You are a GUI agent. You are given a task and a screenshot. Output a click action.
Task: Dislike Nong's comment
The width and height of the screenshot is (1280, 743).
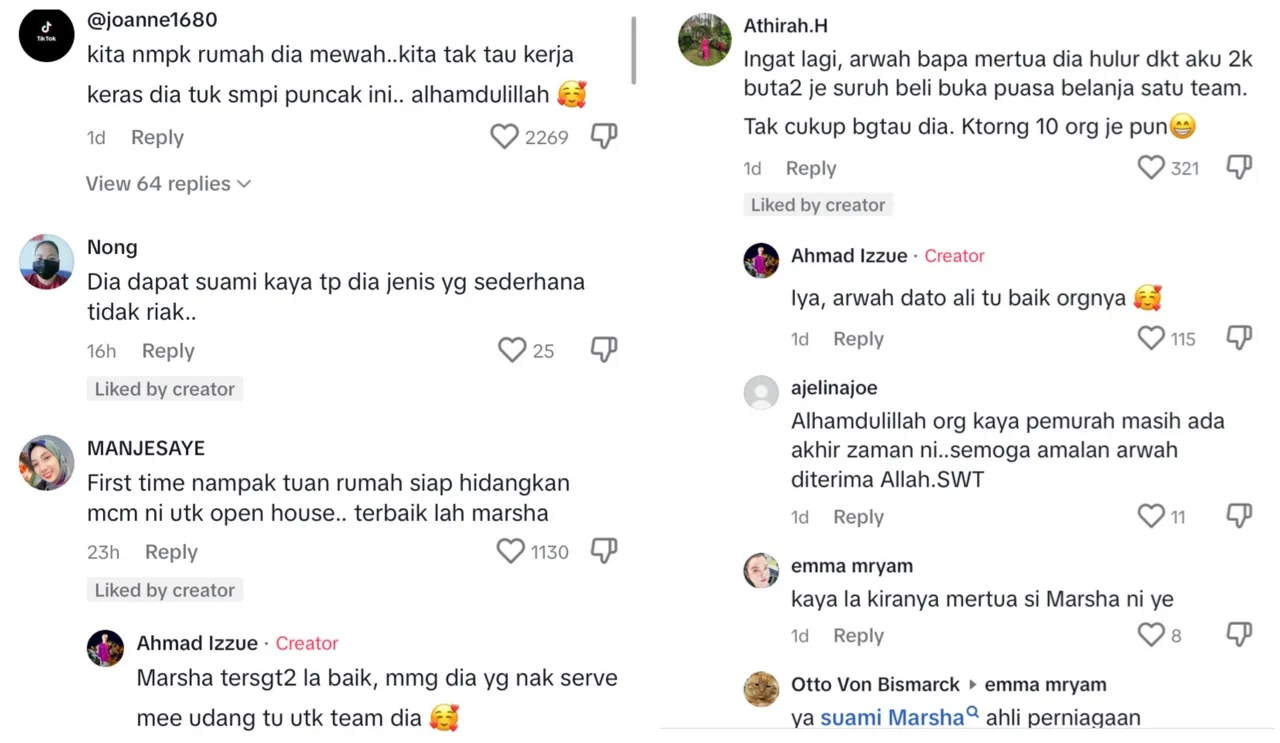(x=604, y=350)
